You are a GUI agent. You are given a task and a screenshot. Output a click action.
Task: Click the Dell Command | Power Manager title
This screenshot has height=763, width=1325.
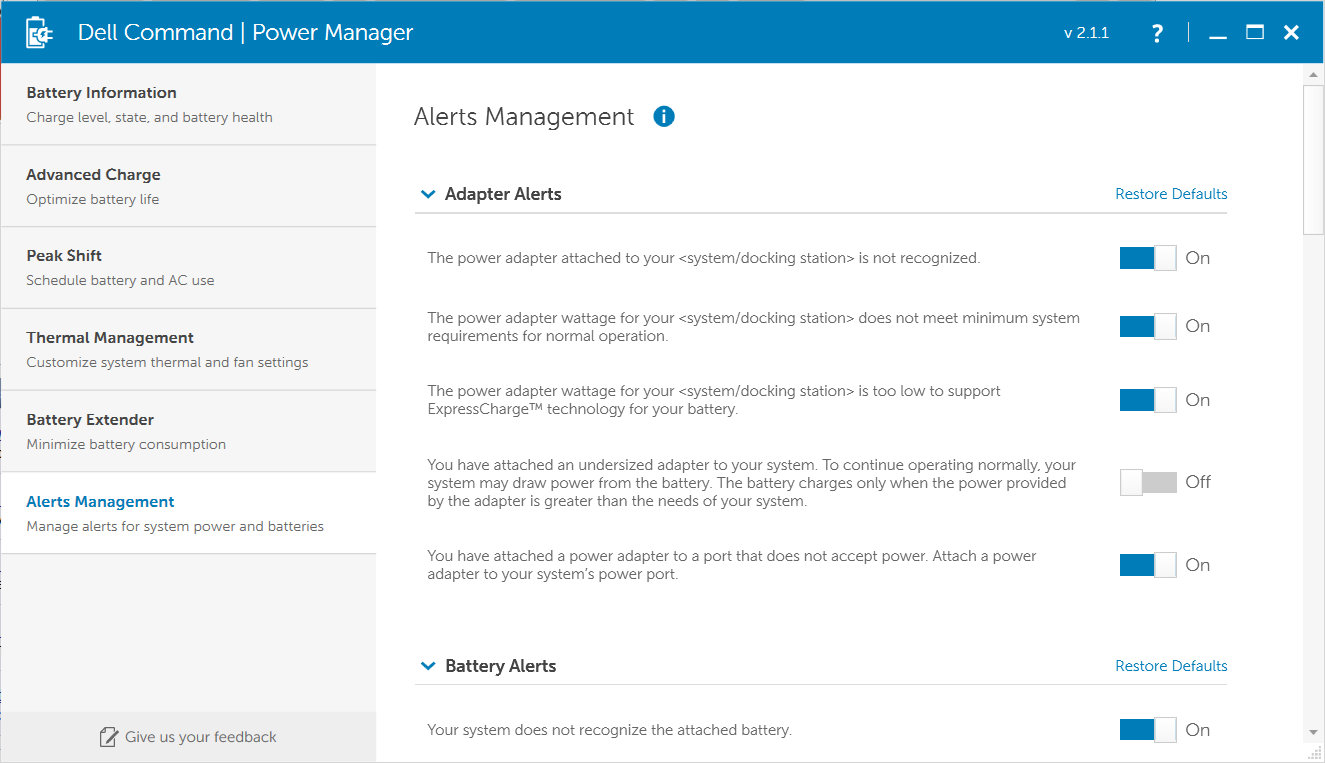tap(245, 32)
